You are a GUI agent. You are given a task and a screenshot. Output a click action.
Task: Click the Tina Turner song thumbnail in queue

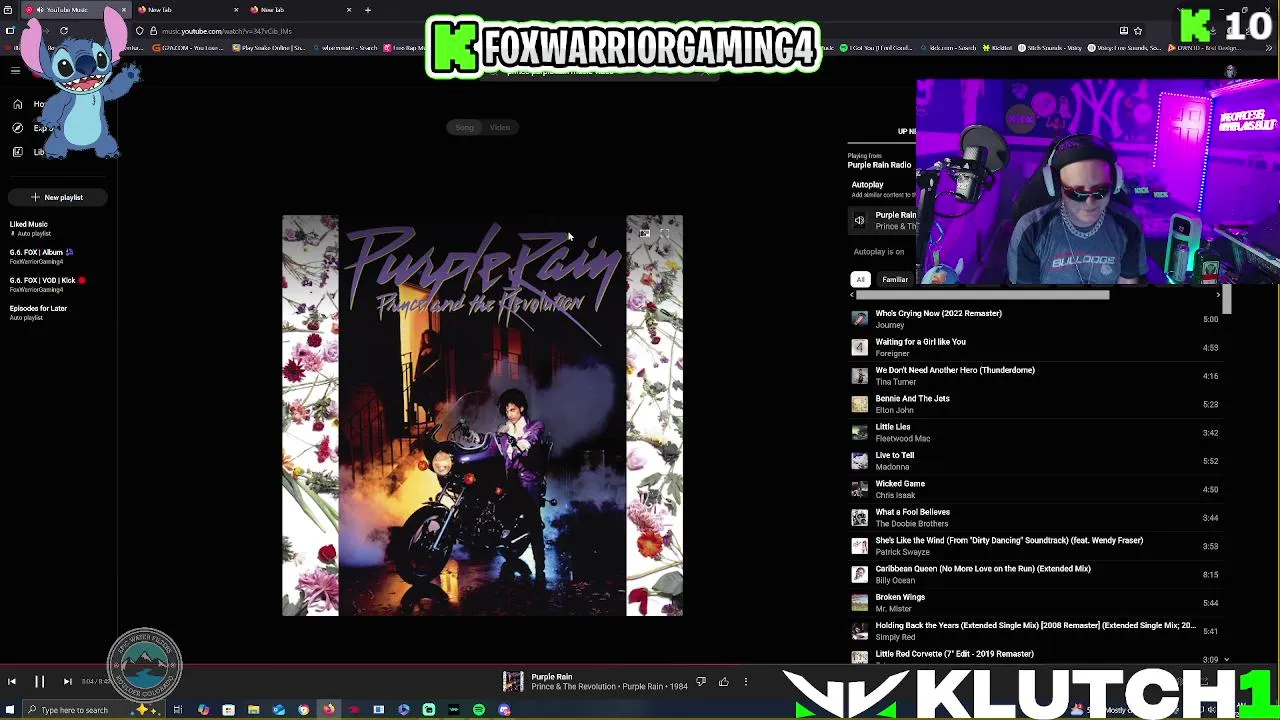[x=859, y=376]
